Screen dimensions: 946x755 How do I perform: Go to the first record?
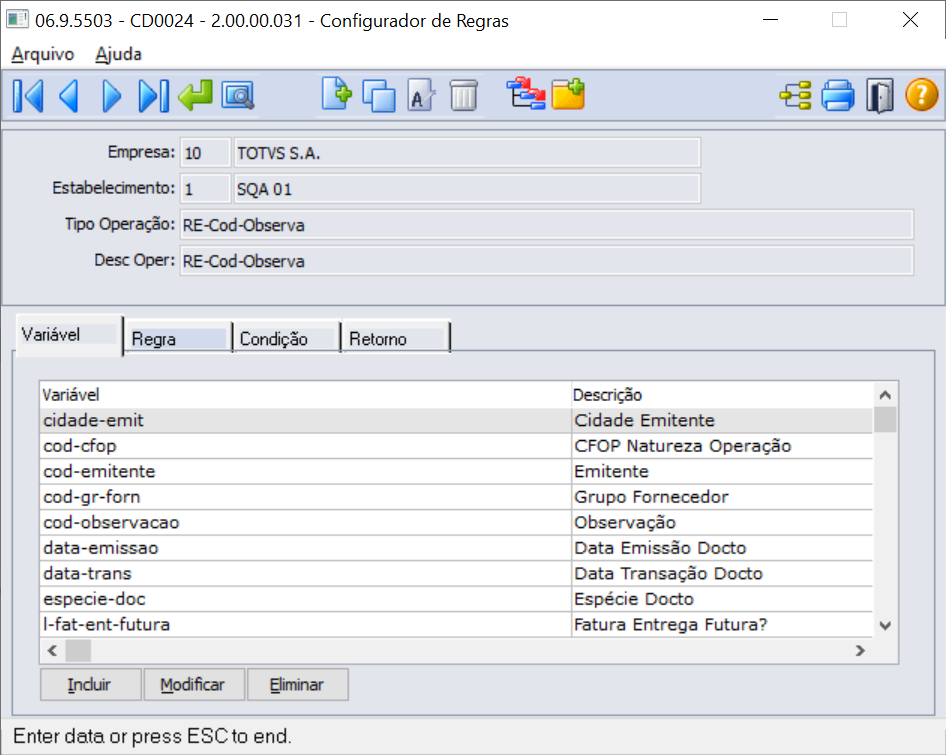tap(28, 96)
